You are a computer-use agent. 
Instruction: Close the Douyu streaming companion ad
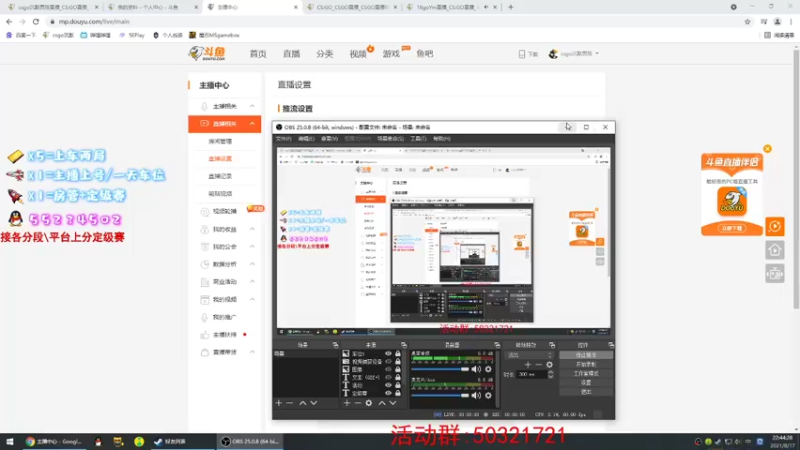(767, 148)
